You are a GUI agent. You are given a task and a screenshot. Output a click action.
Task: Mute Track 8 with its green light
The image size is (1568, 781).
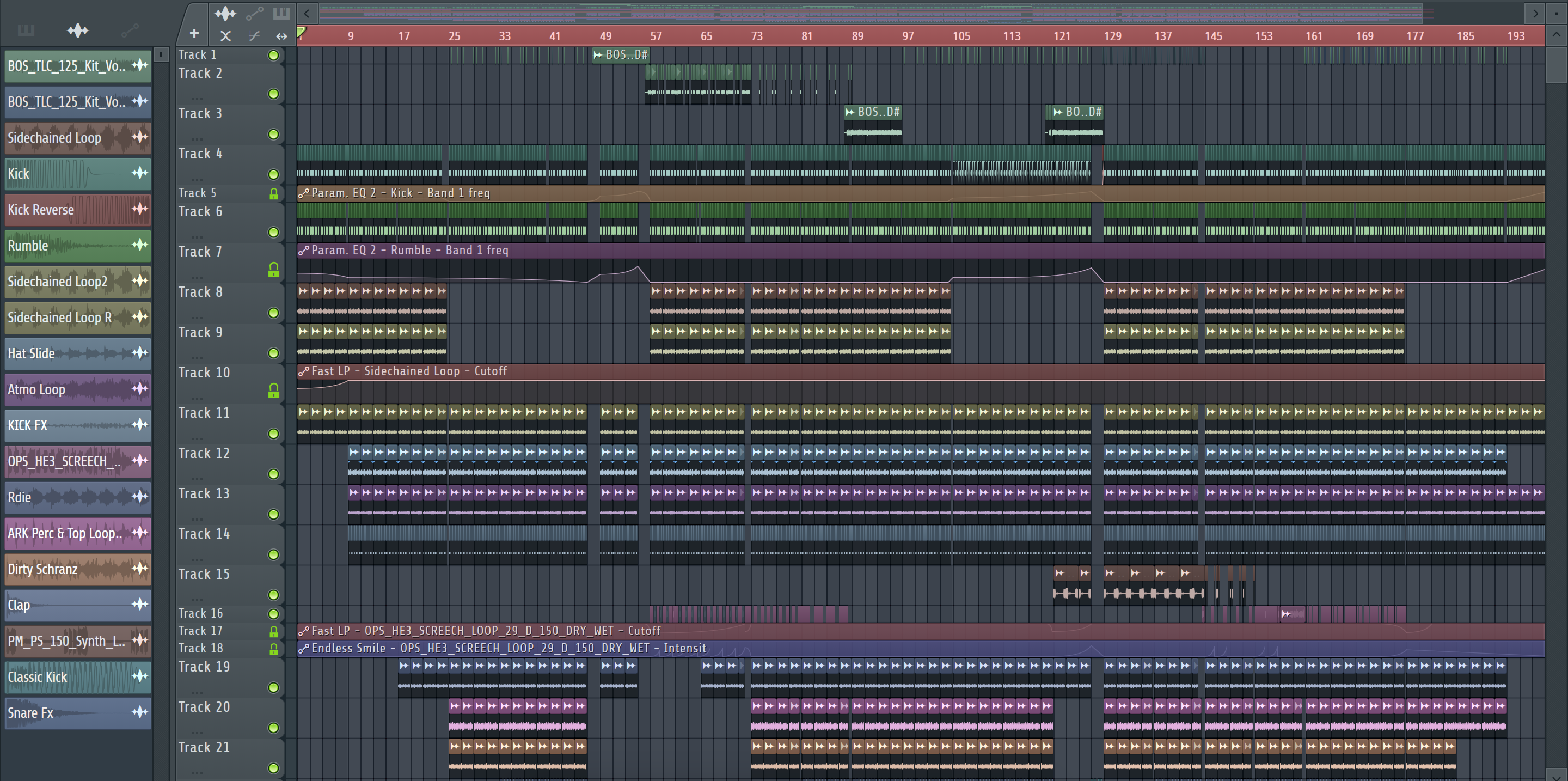(x=273, y=313)
